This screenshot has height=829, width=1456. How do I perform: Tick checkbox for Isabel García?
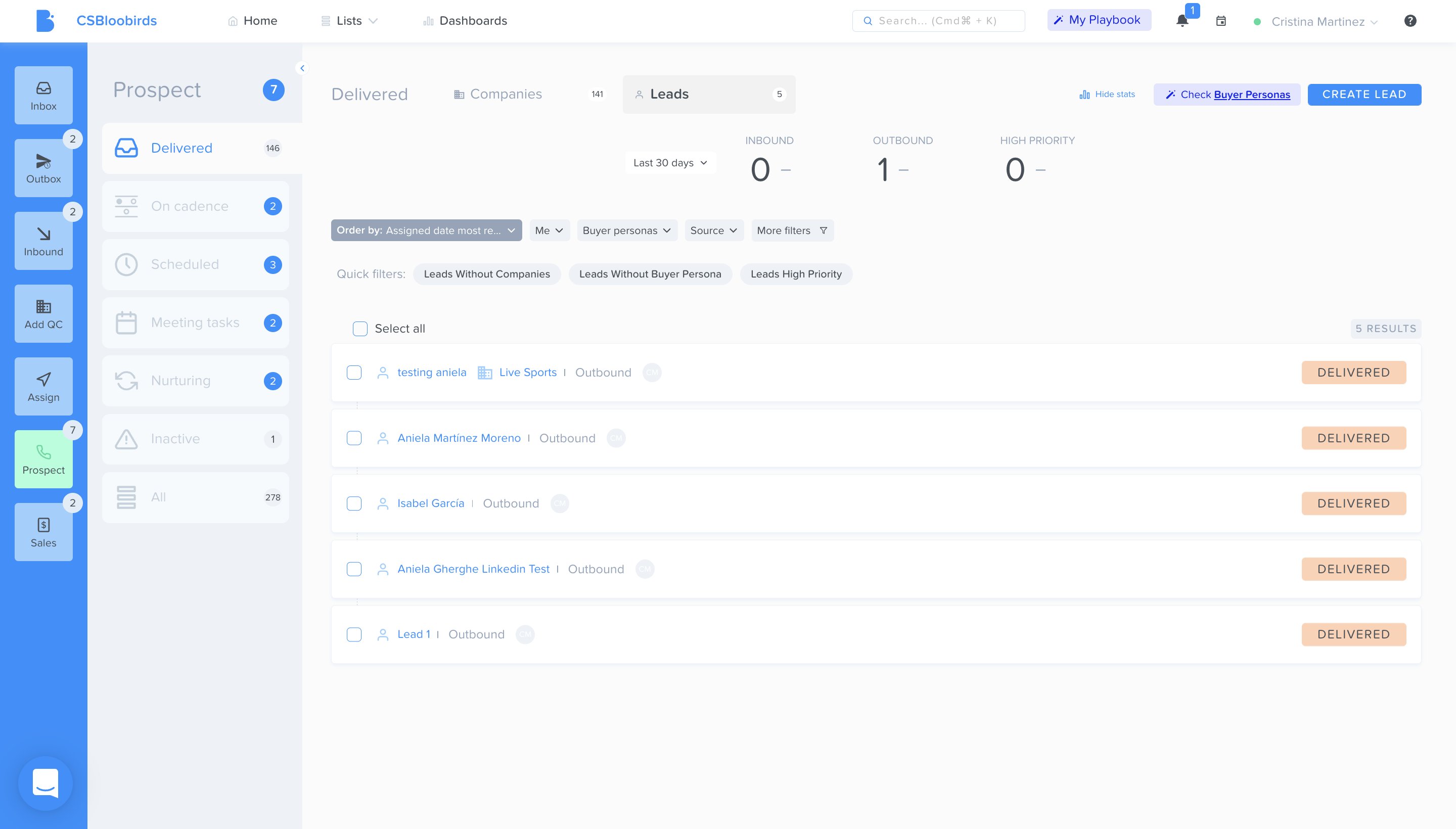click(x=354, y=504)
